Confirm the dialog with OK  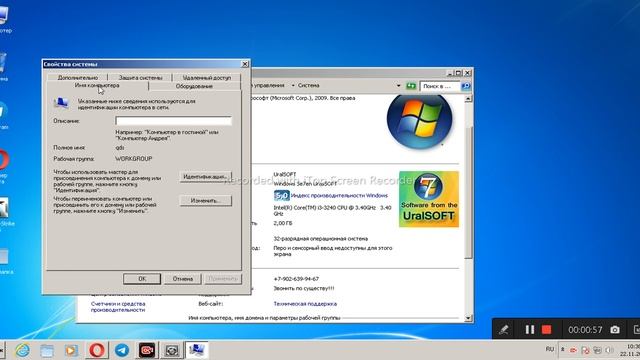pyautogui.click(x=142, y=279)
